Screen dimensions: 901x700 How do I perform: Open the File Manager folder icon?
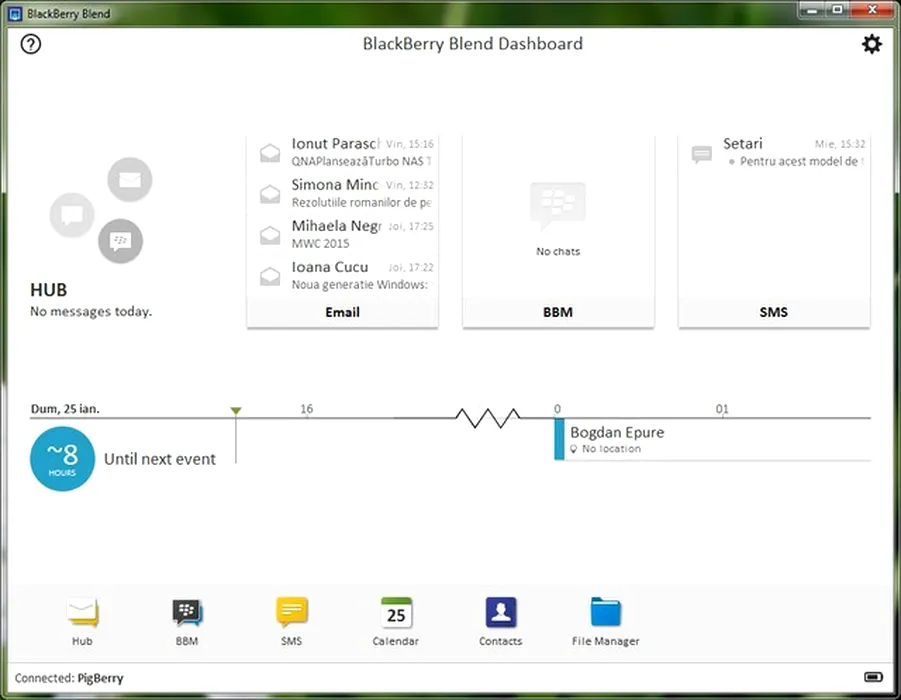[x=606, y=611]
